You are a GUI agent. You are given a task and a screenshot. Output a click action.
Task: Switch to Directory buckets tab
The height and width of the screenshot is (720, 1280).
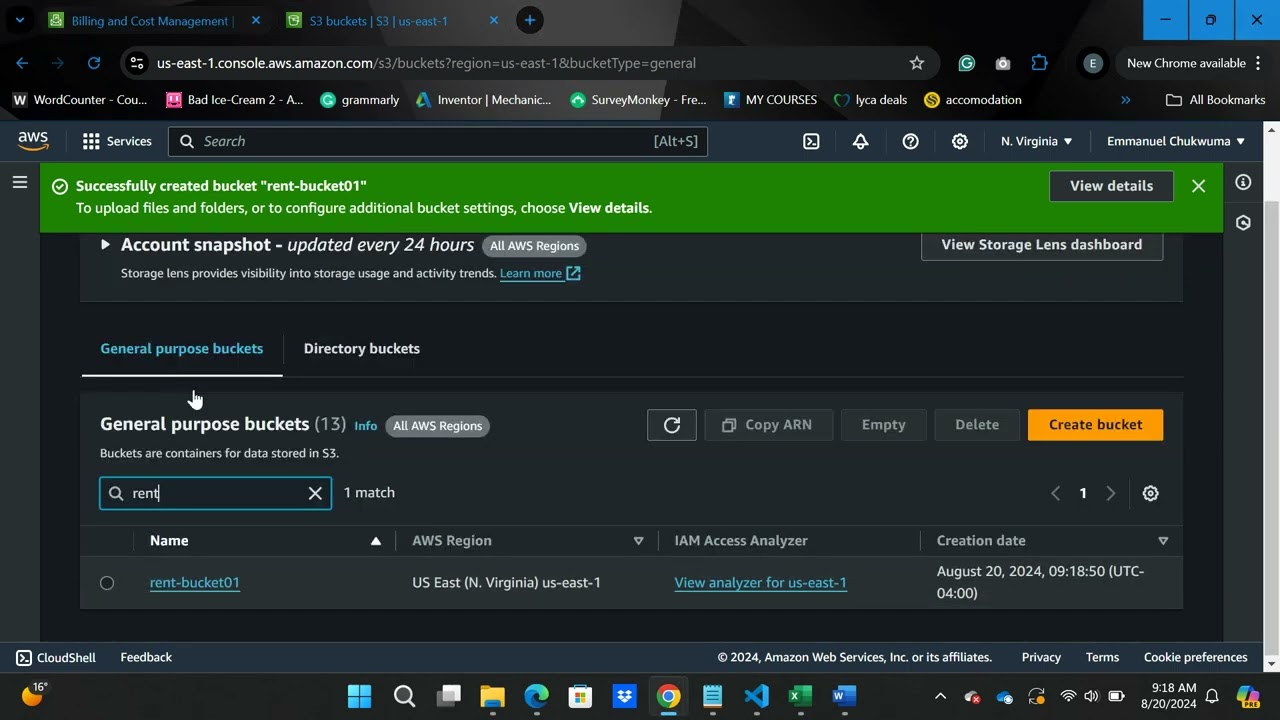(x=362, y=349)
